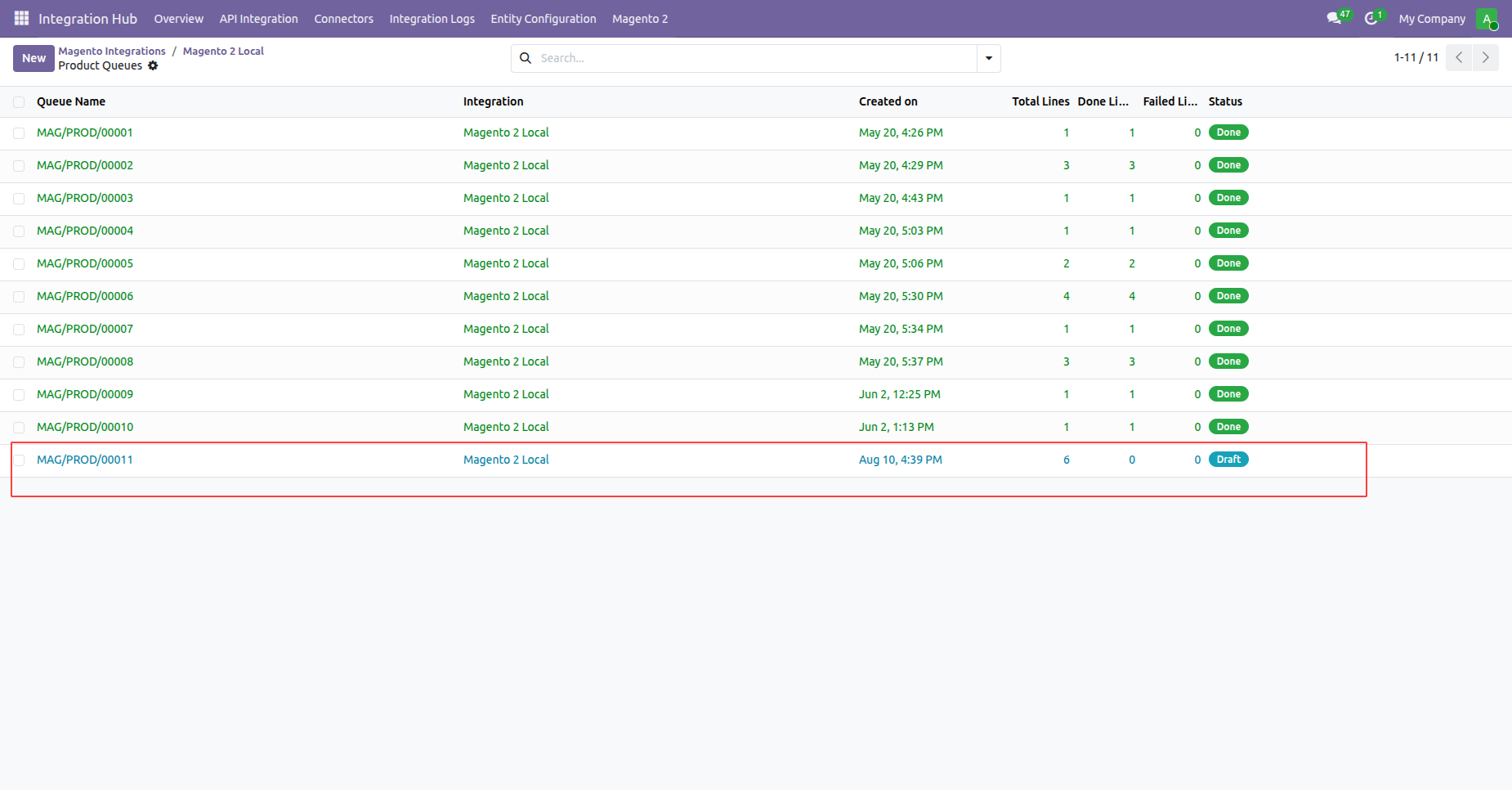Tick the checkbox for MAG/PROD/00008
1512x790 pixels.
tap(19, 362)
